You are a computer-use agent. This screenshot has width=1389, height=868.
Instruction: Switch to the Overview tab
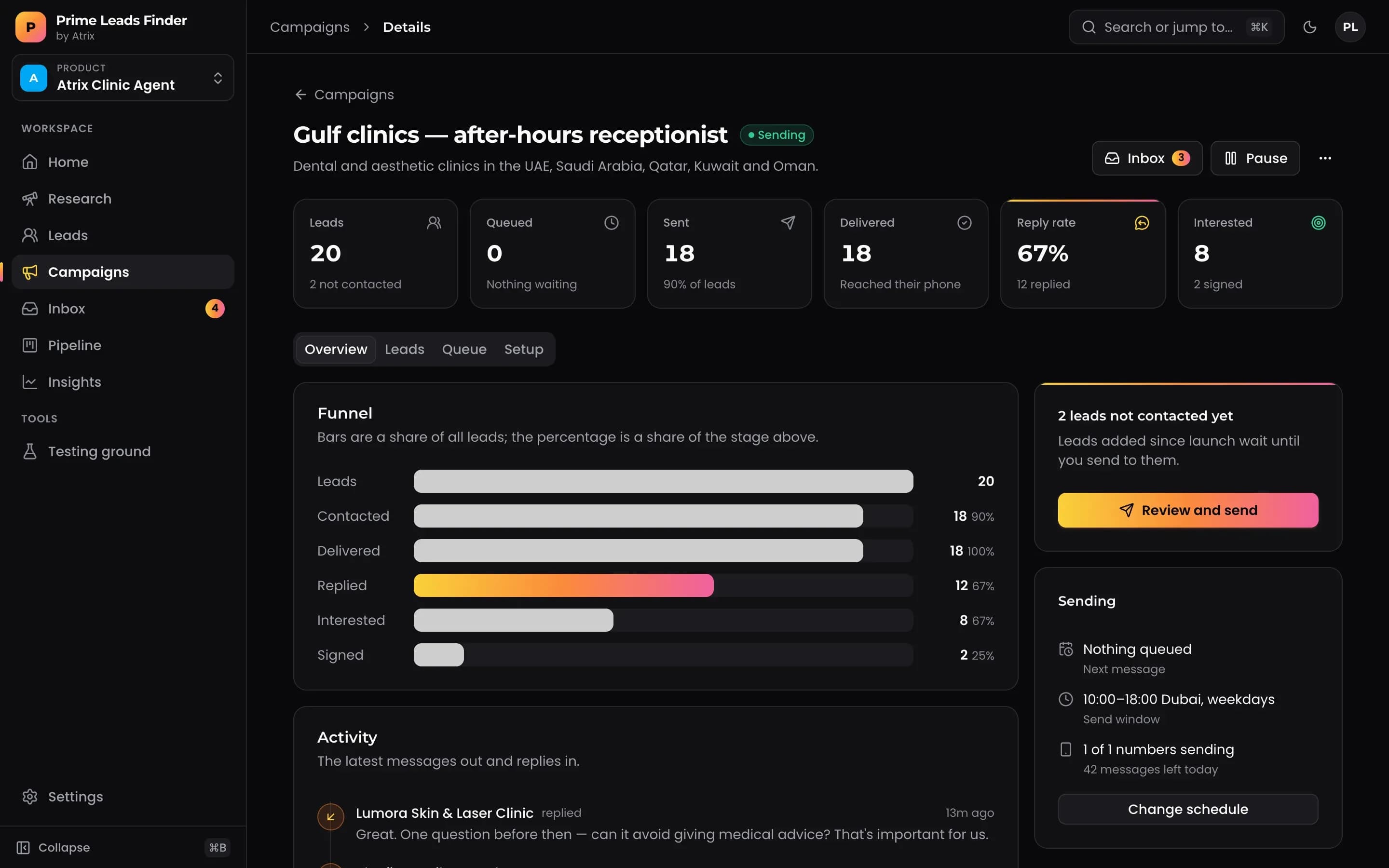click(336, 349)
